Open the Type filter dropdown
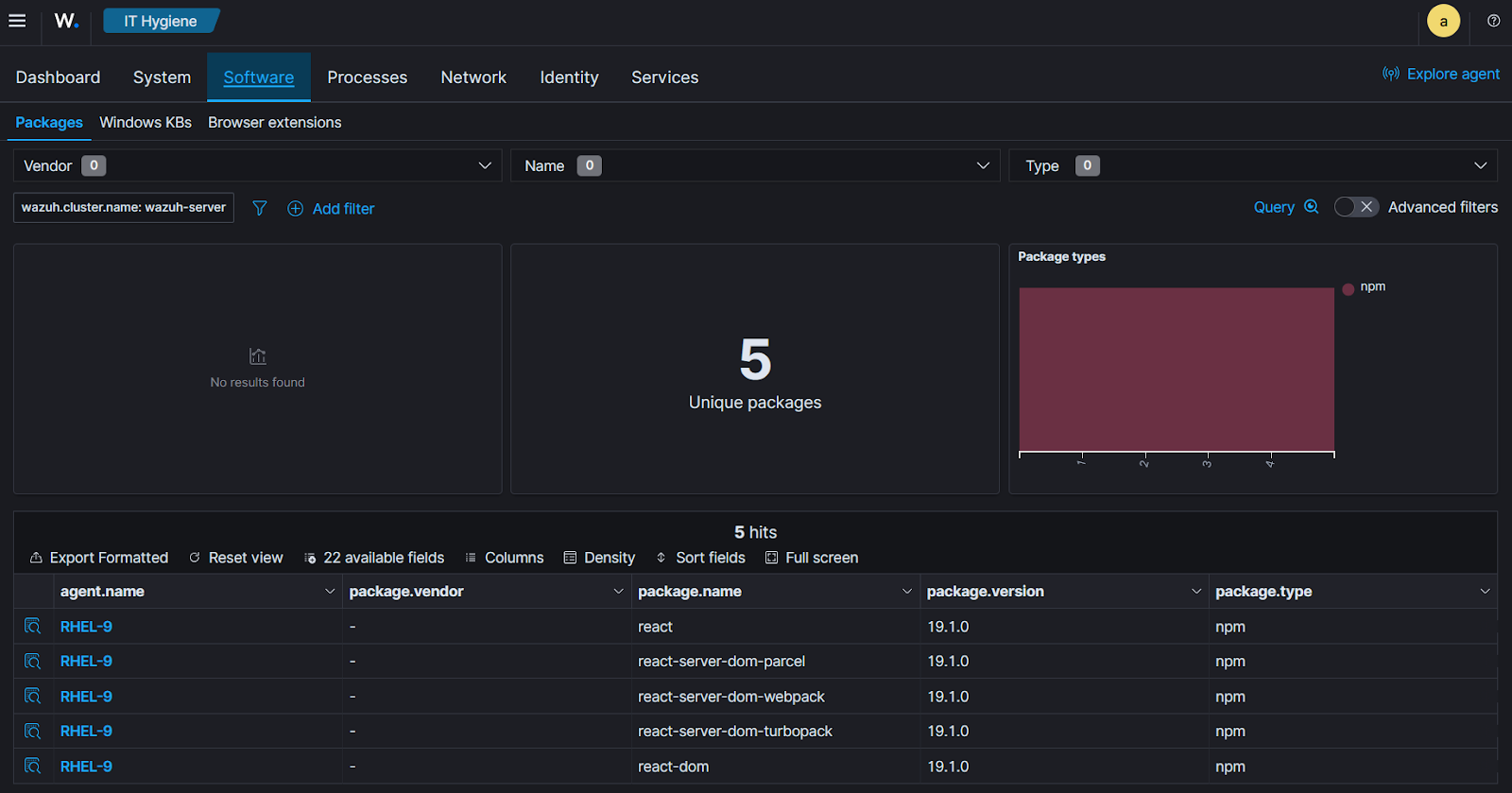 click(1253, 165)
